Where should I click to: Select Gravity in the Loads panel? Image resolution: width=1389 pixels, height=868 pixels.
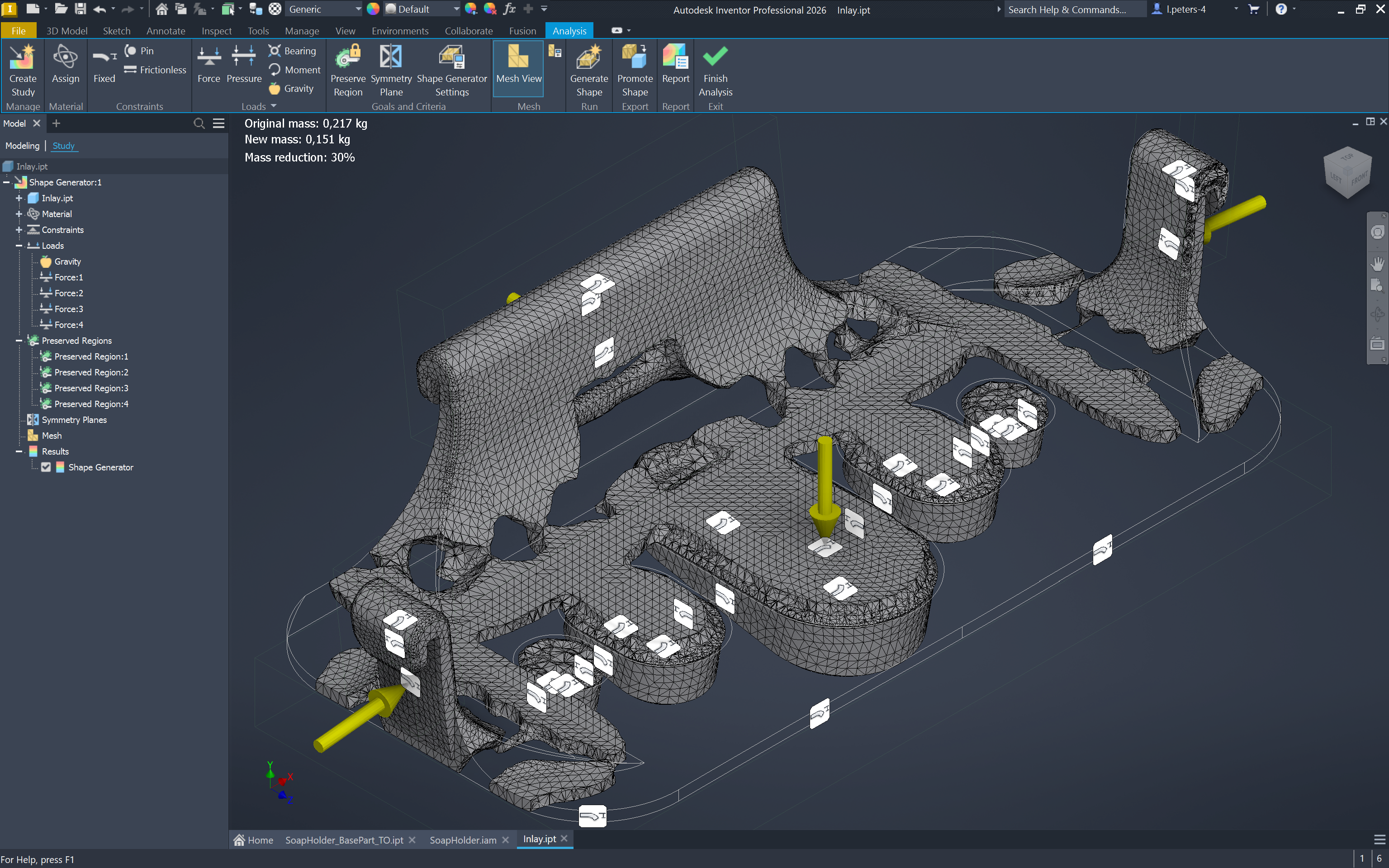(x=292, y=88)
